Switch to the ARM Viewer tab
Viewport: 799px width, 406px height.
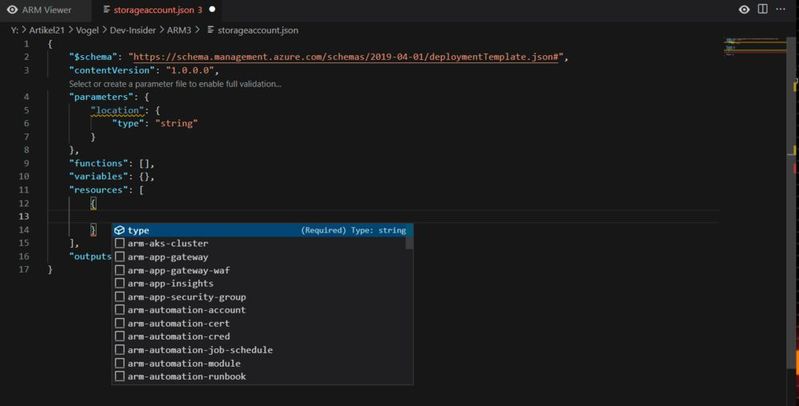point(50,9)
